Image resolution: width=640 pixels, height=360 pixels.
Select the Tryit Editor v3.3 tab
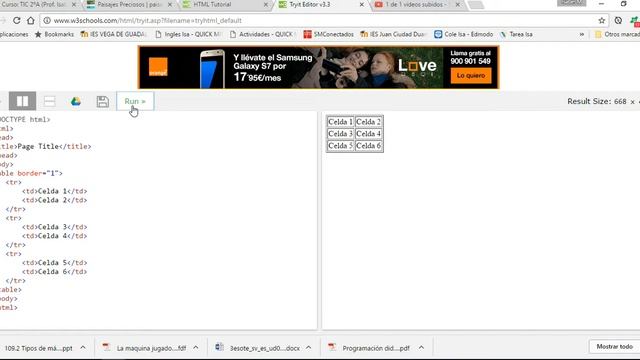[x=310, y=4]
